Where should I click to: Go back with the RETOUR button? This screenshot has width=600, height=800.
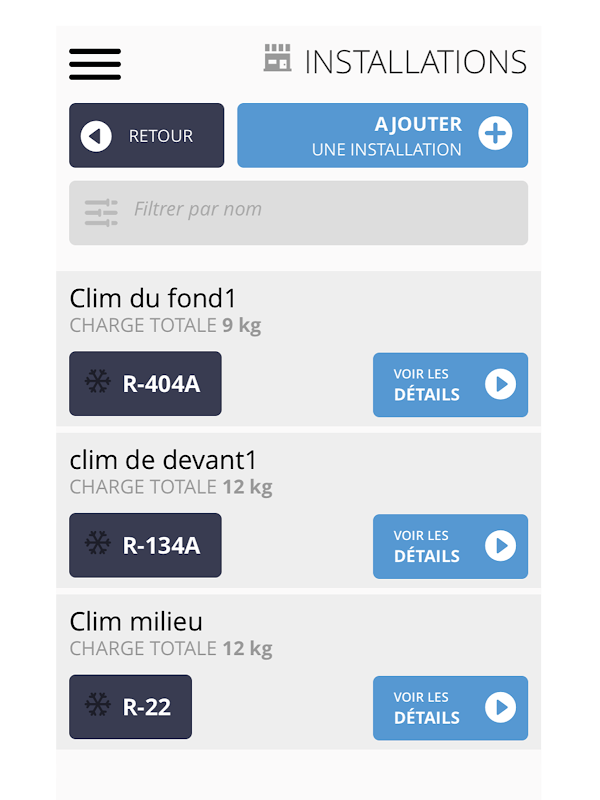click(146, 135)
